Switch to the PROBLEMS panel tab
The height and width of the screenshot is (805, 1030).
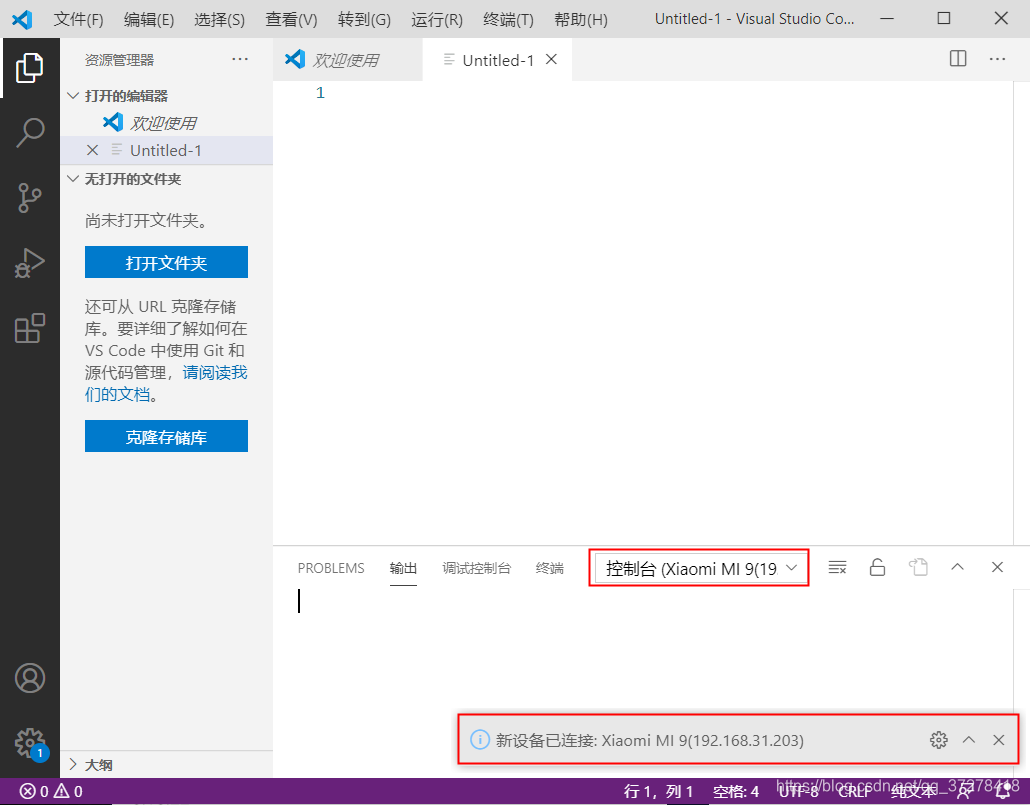click(x=331, y=568)
